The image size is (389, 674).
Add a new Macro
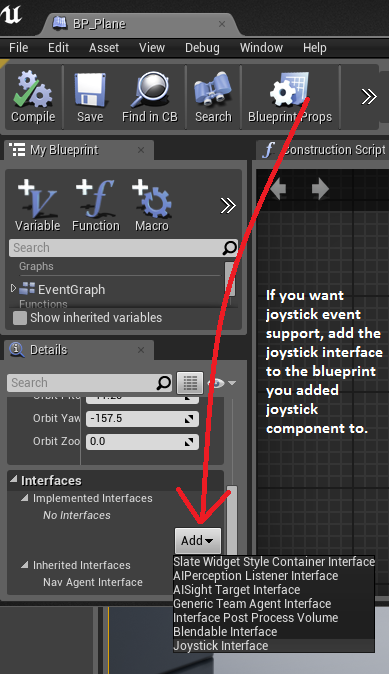(152, 205)
